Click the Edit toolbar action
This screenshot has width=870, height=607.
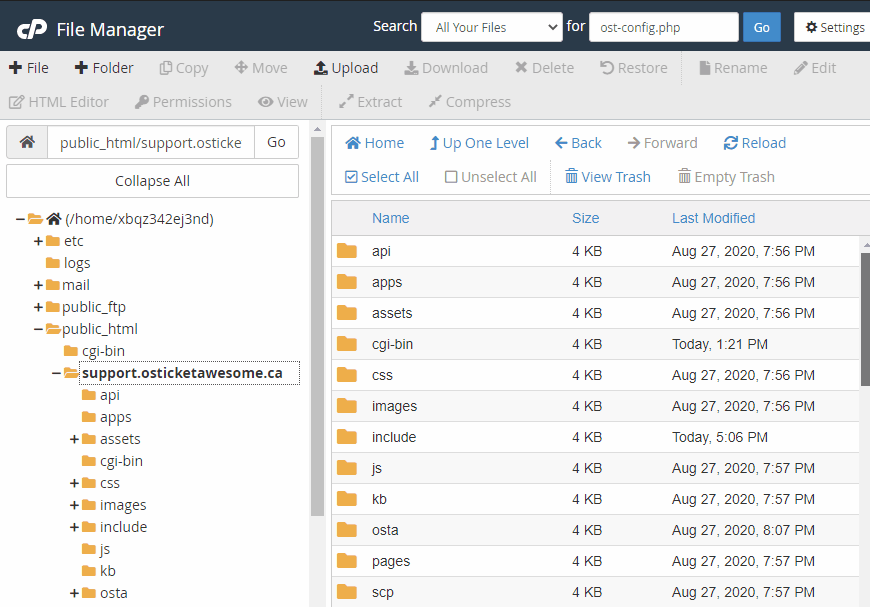tap(815, 68)
